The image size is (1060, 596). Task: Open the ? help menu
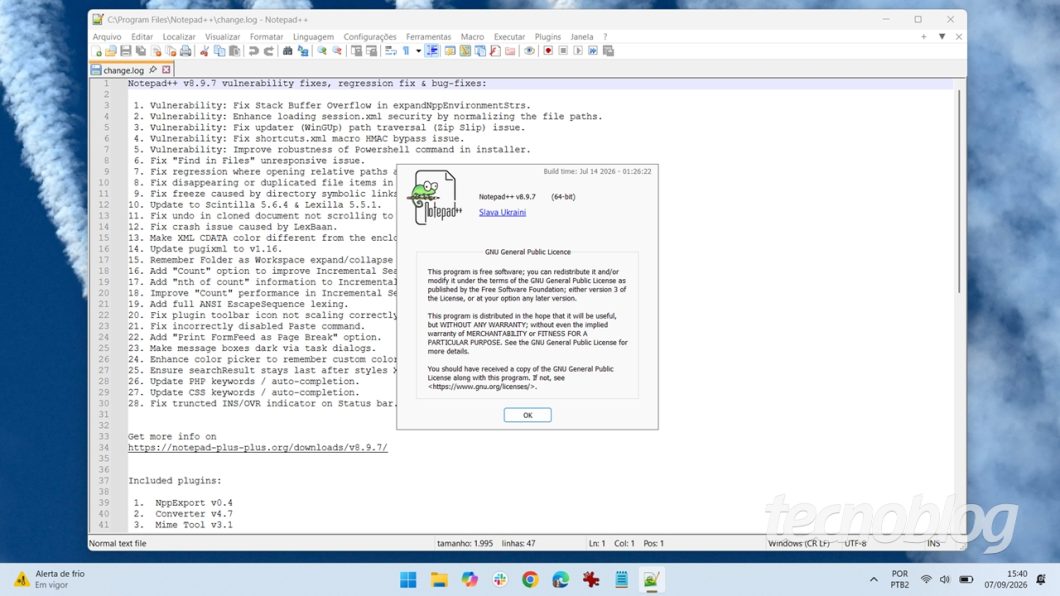605,36
